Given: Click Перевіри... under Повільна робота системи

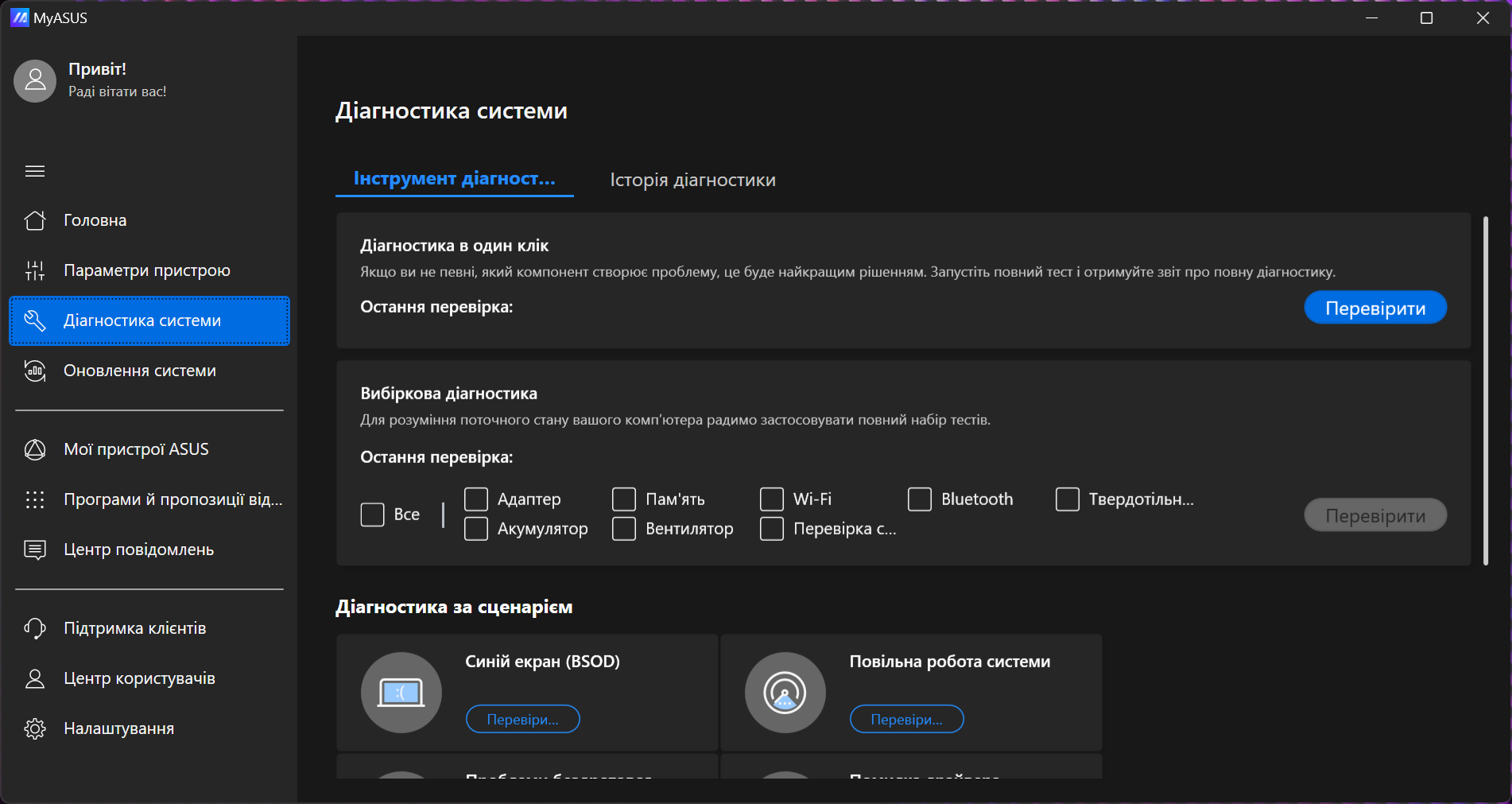Looking at the screenshot, I should pos(906,719).
